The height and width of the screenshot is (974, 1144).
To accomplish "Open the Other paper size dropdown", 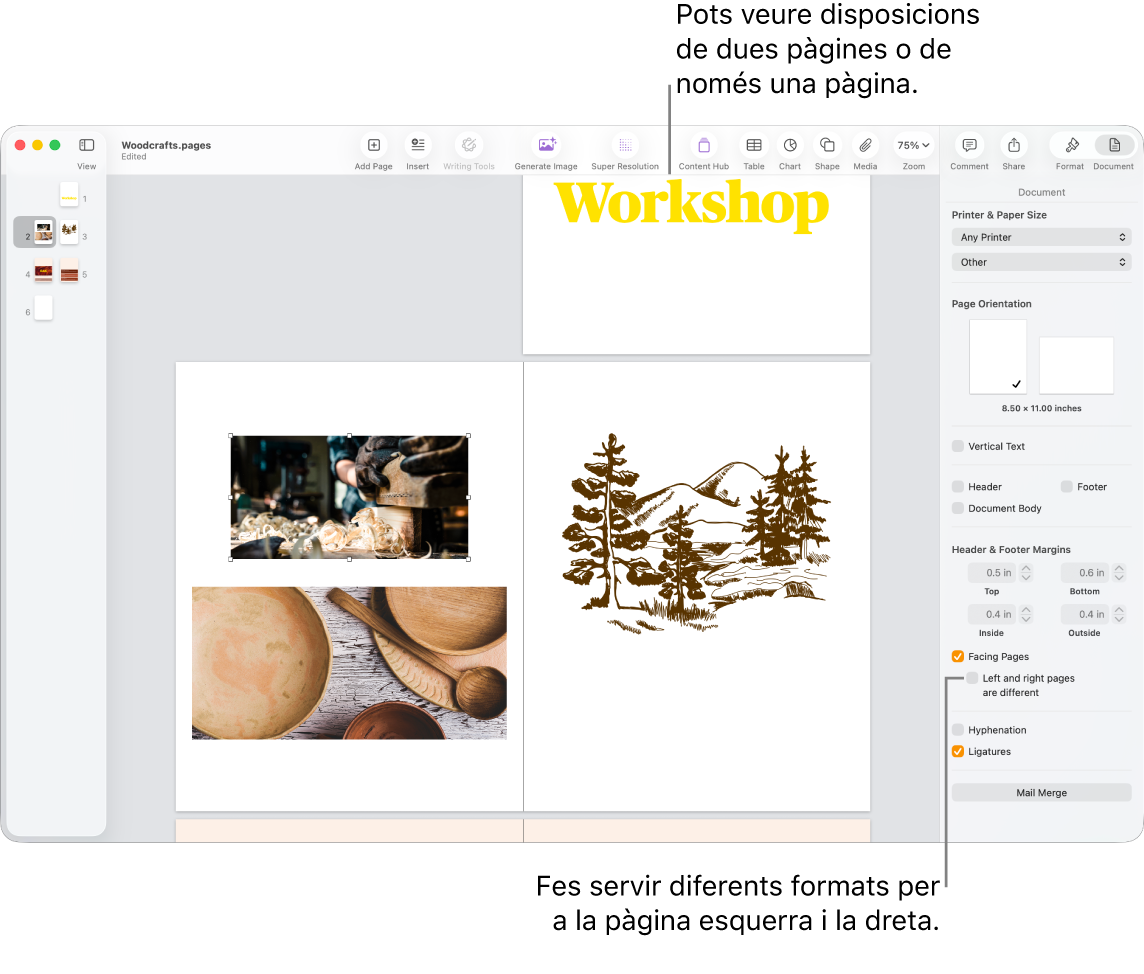I will pos(1041,261).
